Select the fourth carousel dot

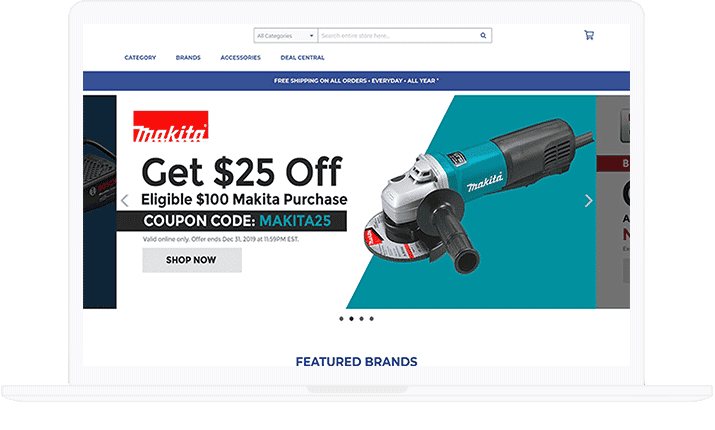pyautogui.click(x=371, y=319)
